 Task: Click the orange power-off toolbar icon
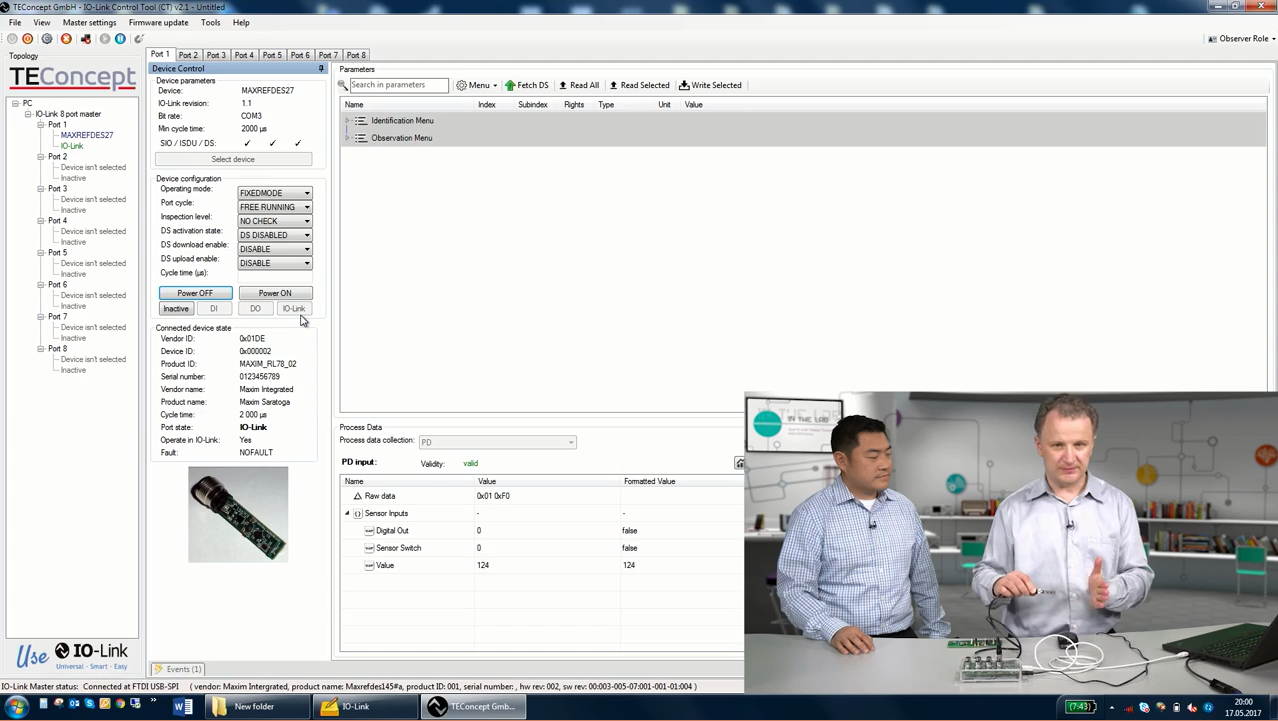coord(28,39)
